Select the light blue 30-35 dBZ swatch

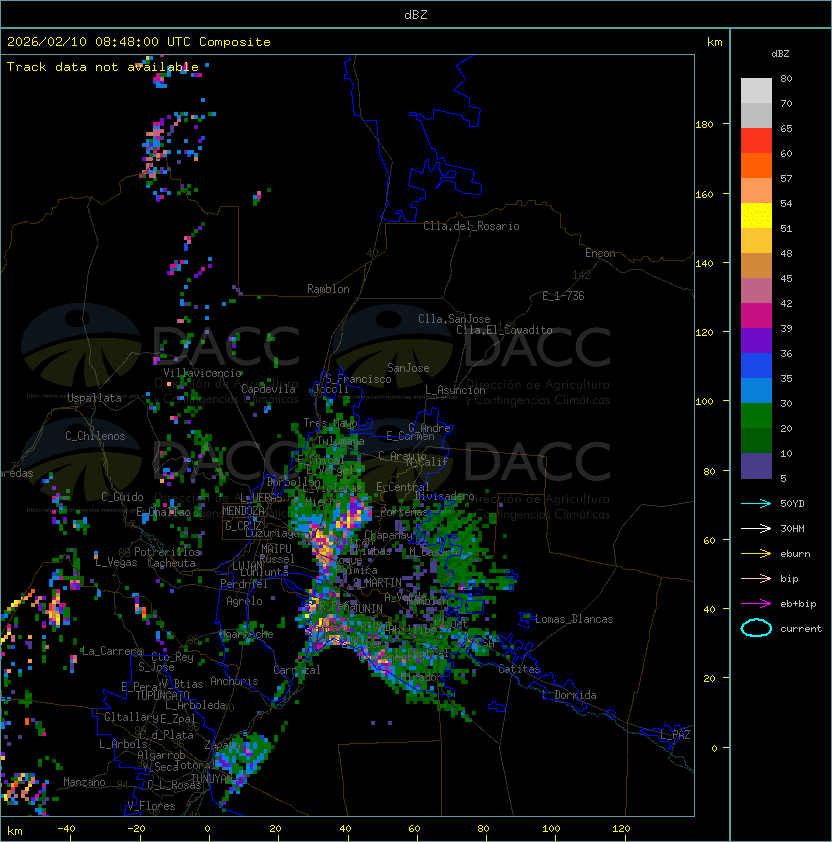pos(756,391)
